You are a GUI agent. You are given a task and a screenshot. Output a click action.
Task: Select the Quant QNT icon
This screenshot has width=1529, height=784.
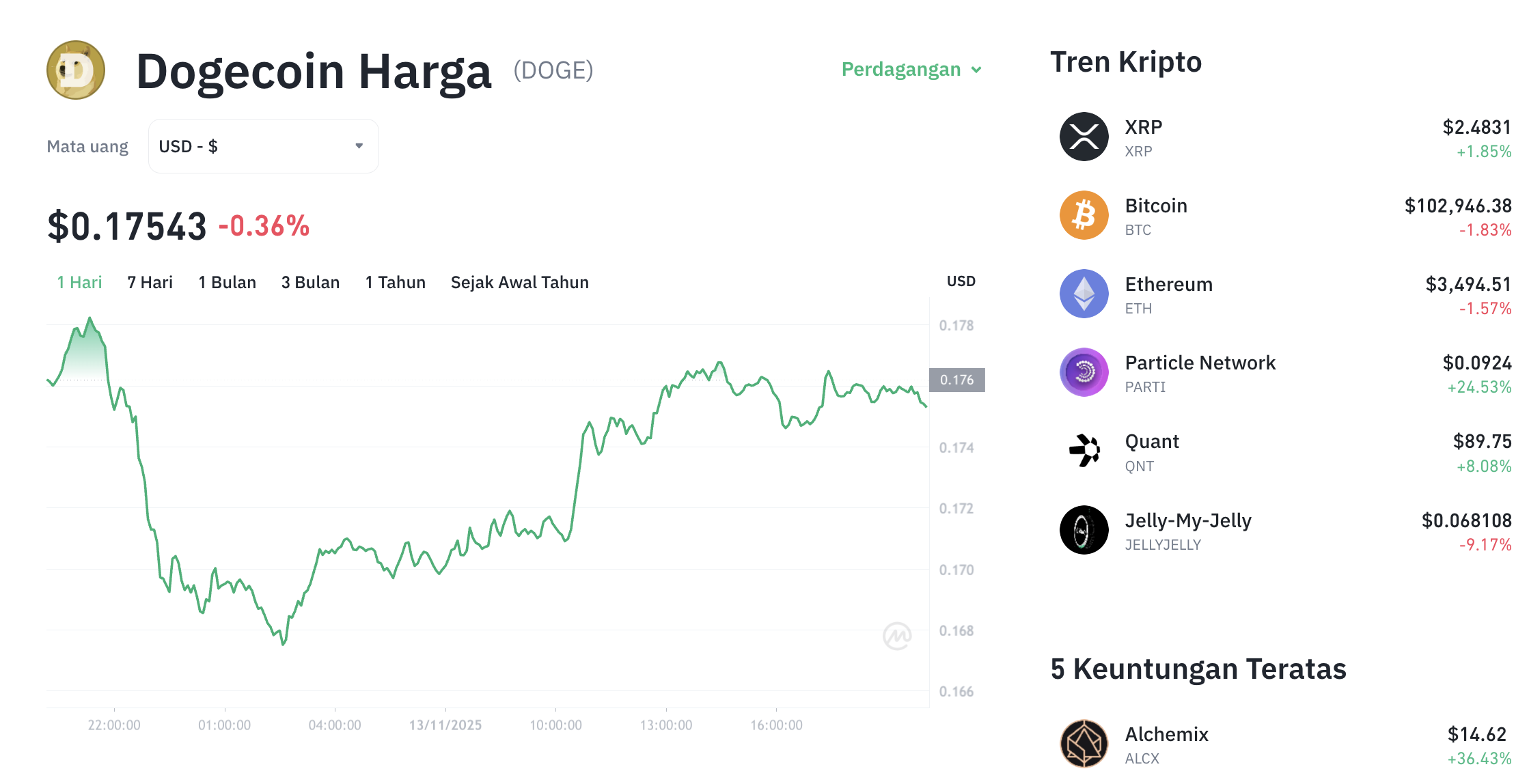pyautogui.click(x=1083, y=451)
